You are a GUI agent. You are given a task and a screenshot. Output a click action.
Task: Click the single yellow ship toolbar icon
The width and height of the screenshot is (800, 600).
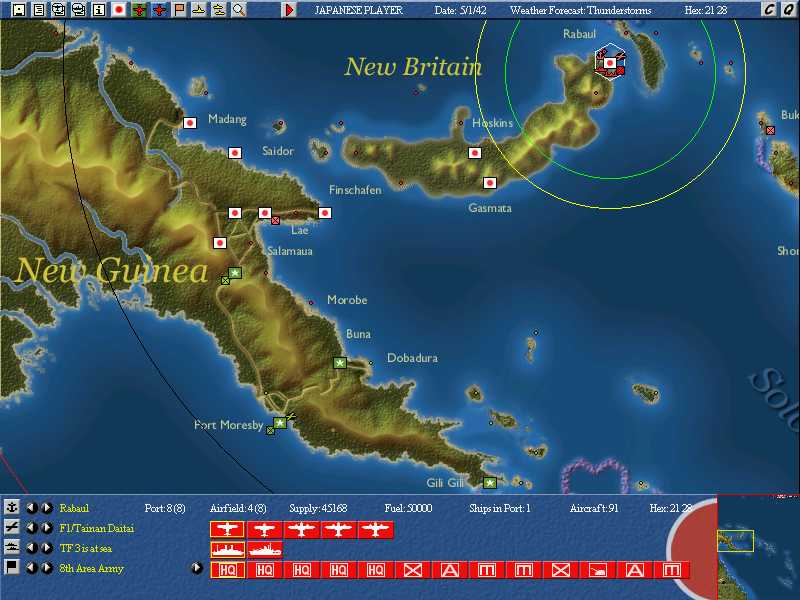199,9
